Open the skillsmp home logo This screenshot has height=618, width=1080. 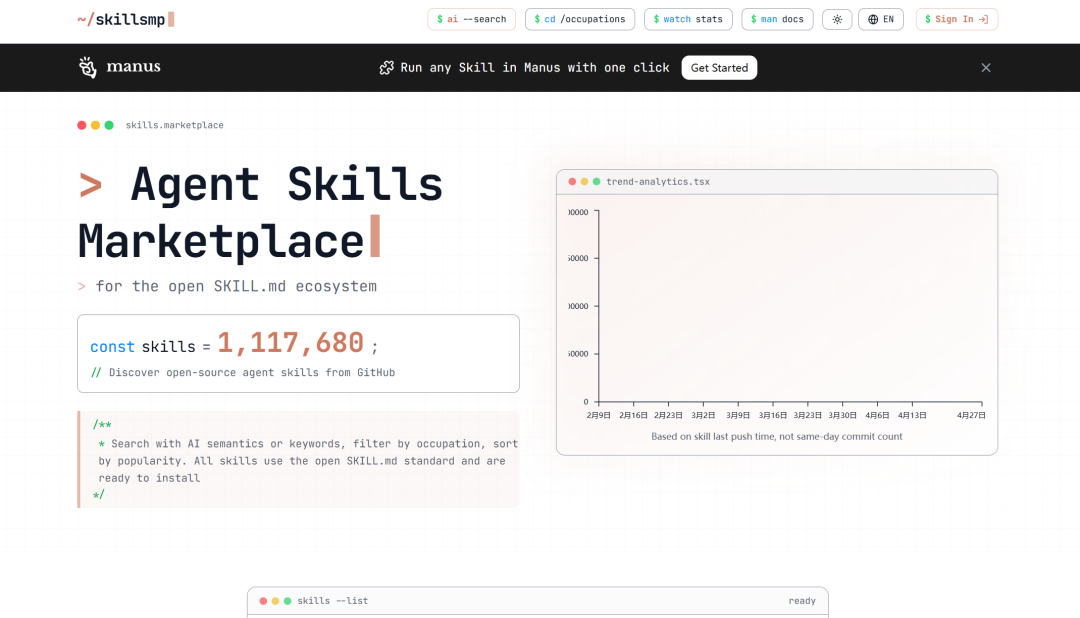pyautogui.click(x=126, y=19)
